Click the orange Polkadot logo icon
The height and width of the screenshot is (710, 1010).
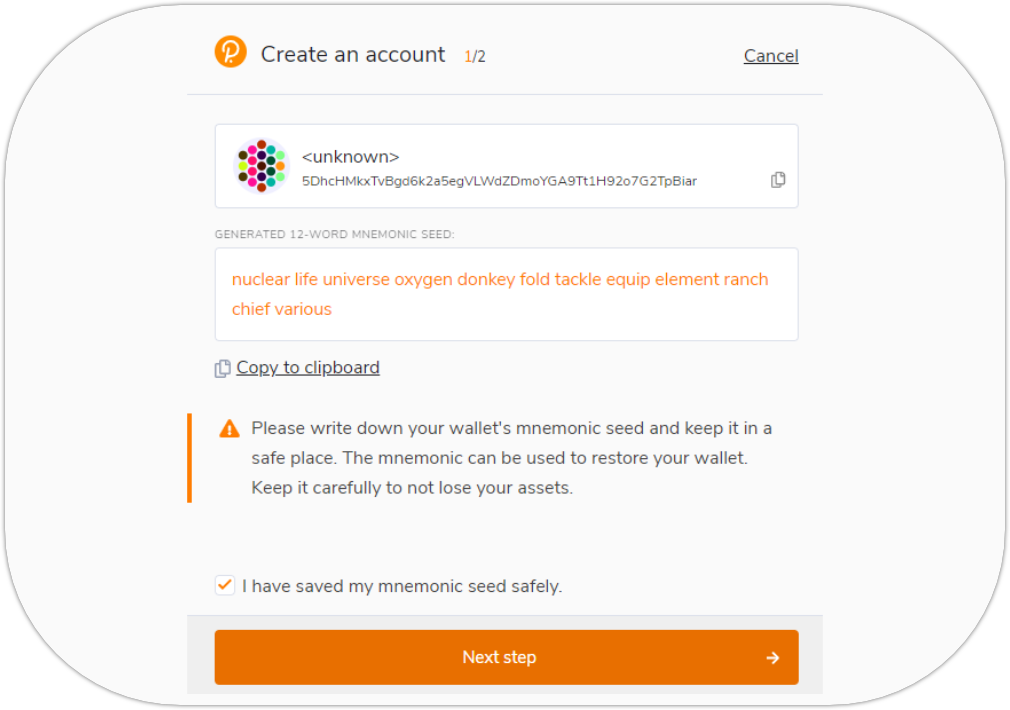click(230, 52)
